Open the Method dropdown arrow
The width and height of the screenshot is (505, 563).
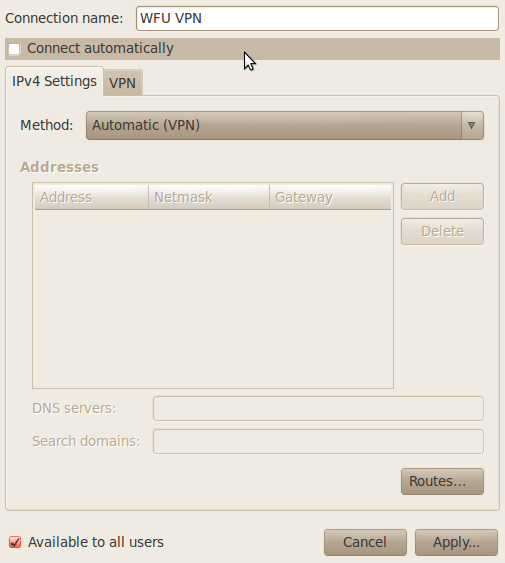472,125
